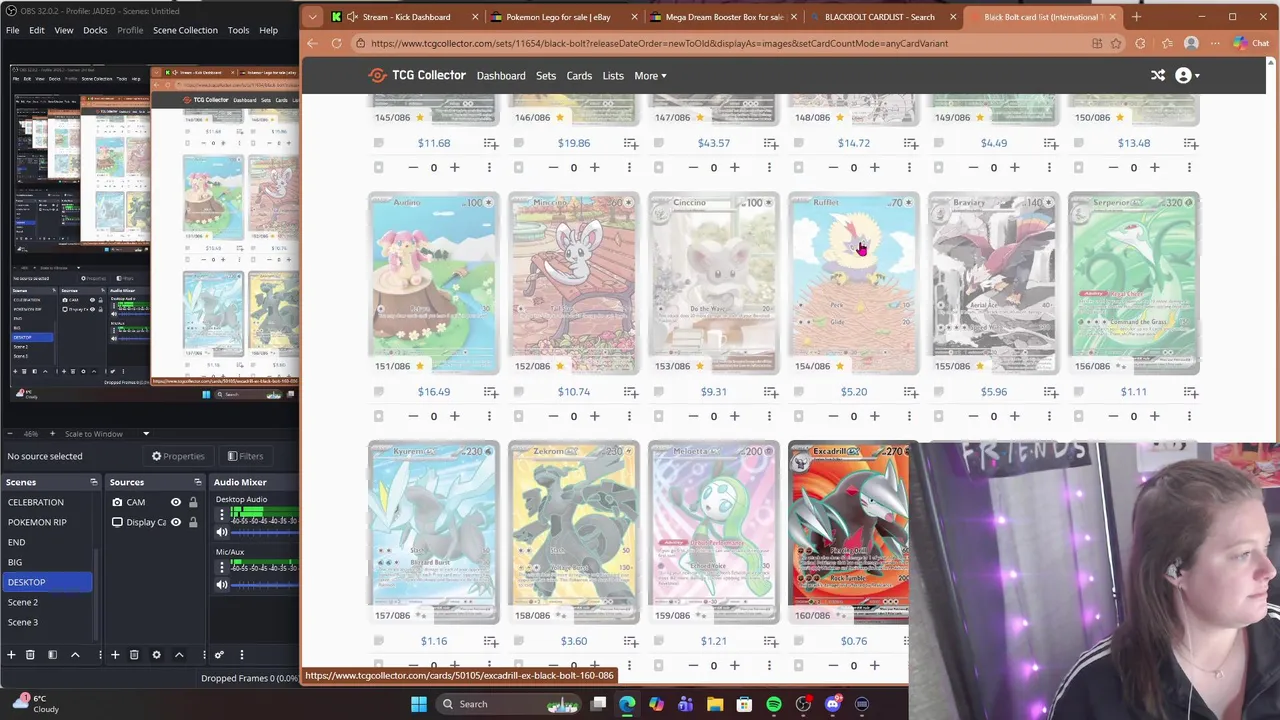Undock the Scenes panel

94,482
